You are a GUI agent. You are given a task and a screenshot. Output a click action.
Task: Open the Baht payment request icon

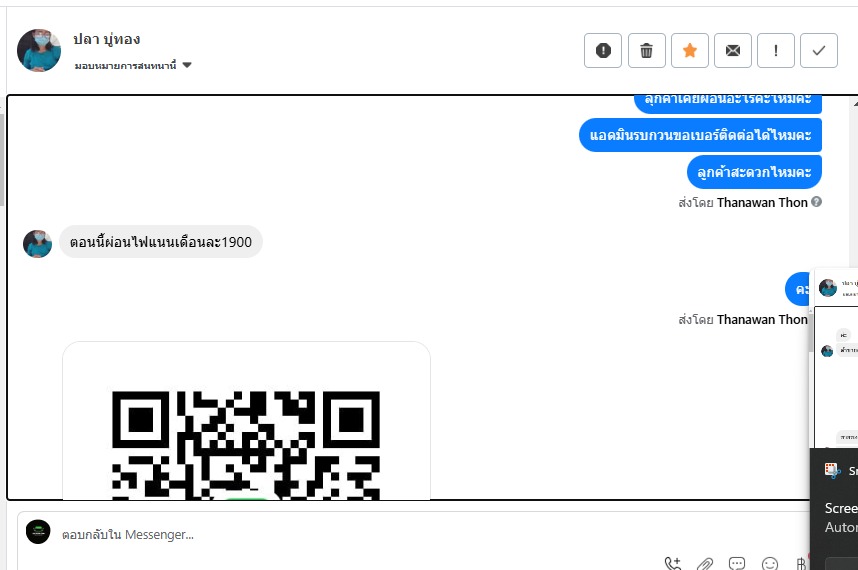801,563
